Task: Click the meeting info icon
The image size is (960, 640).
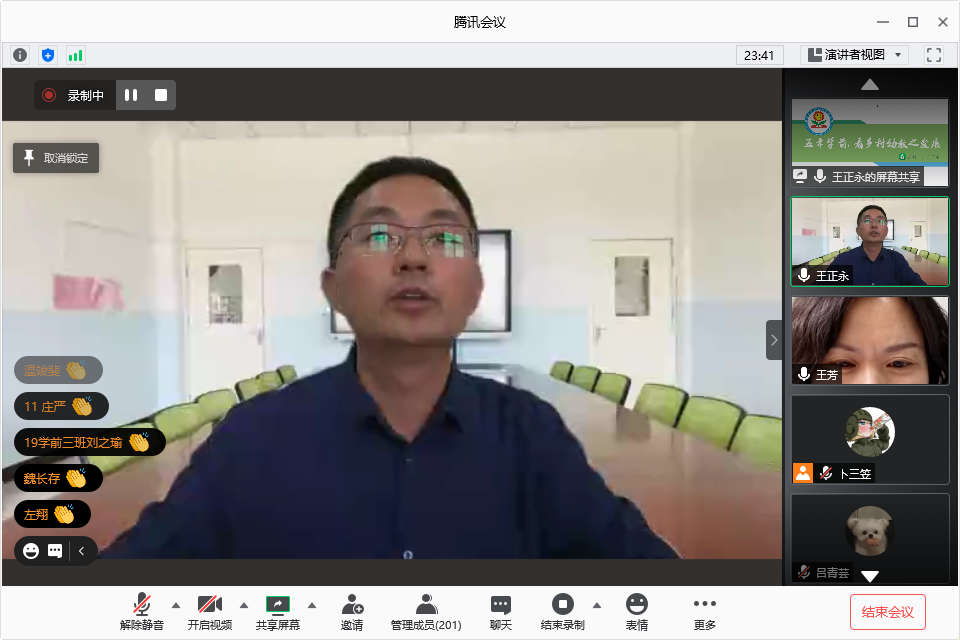Action: 20,55
